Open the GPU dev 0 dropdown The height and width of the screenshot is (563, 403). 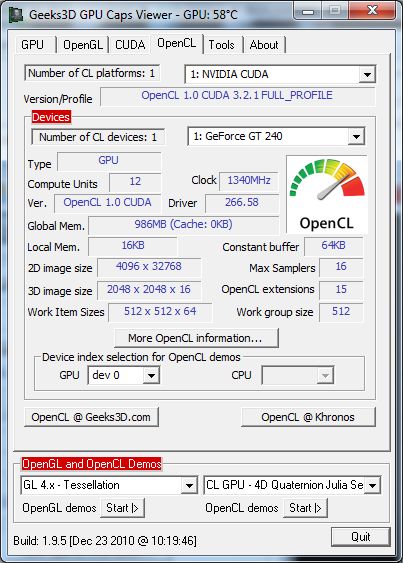[x=151, y=376]
